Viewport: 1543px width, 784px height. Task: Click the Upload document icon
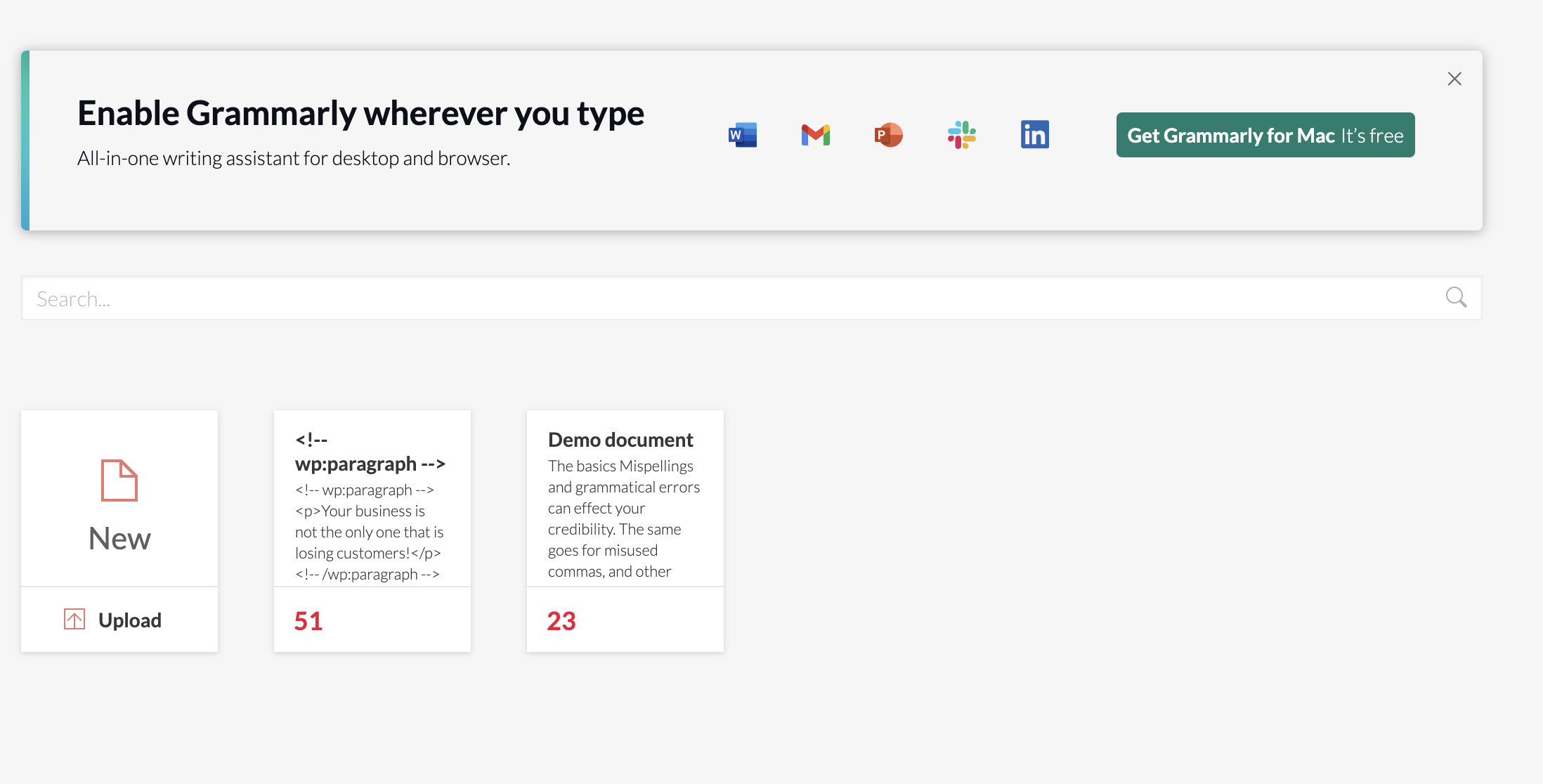pos(74,618)
